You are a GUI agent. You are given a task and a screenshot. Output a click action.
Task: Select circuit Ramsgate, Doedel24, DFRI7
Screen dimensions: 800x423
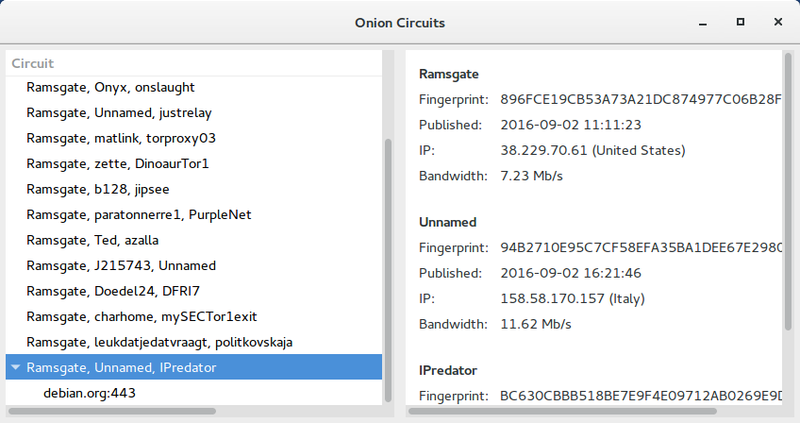click(x=115, y=291)
